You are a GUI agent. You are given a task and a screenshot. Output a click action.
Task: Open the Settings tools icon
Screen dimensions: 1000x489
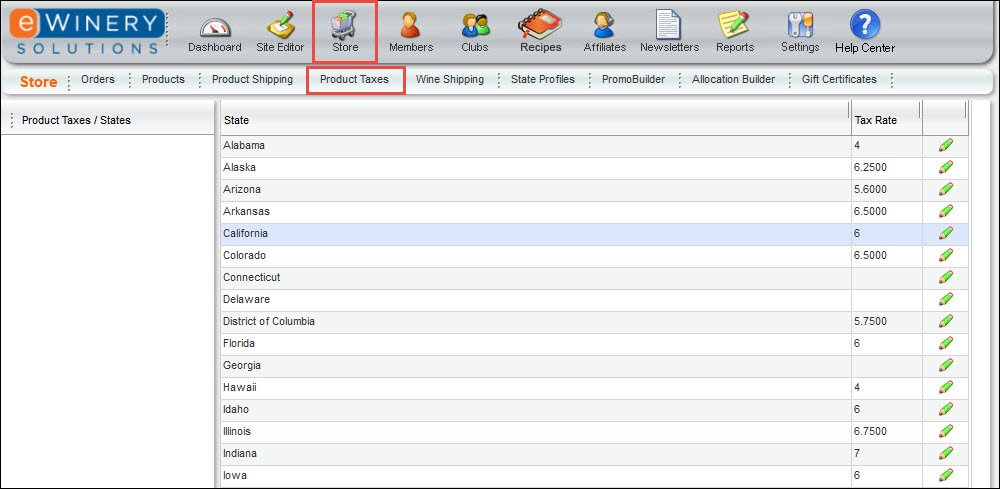click(x=800, y=27)
